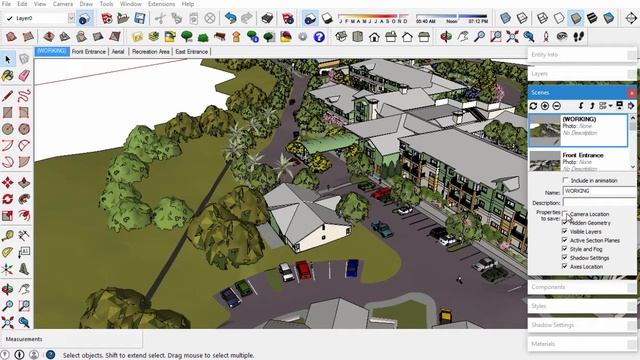
Task: Click the Iso view icon
Action: tap(341, 37)
